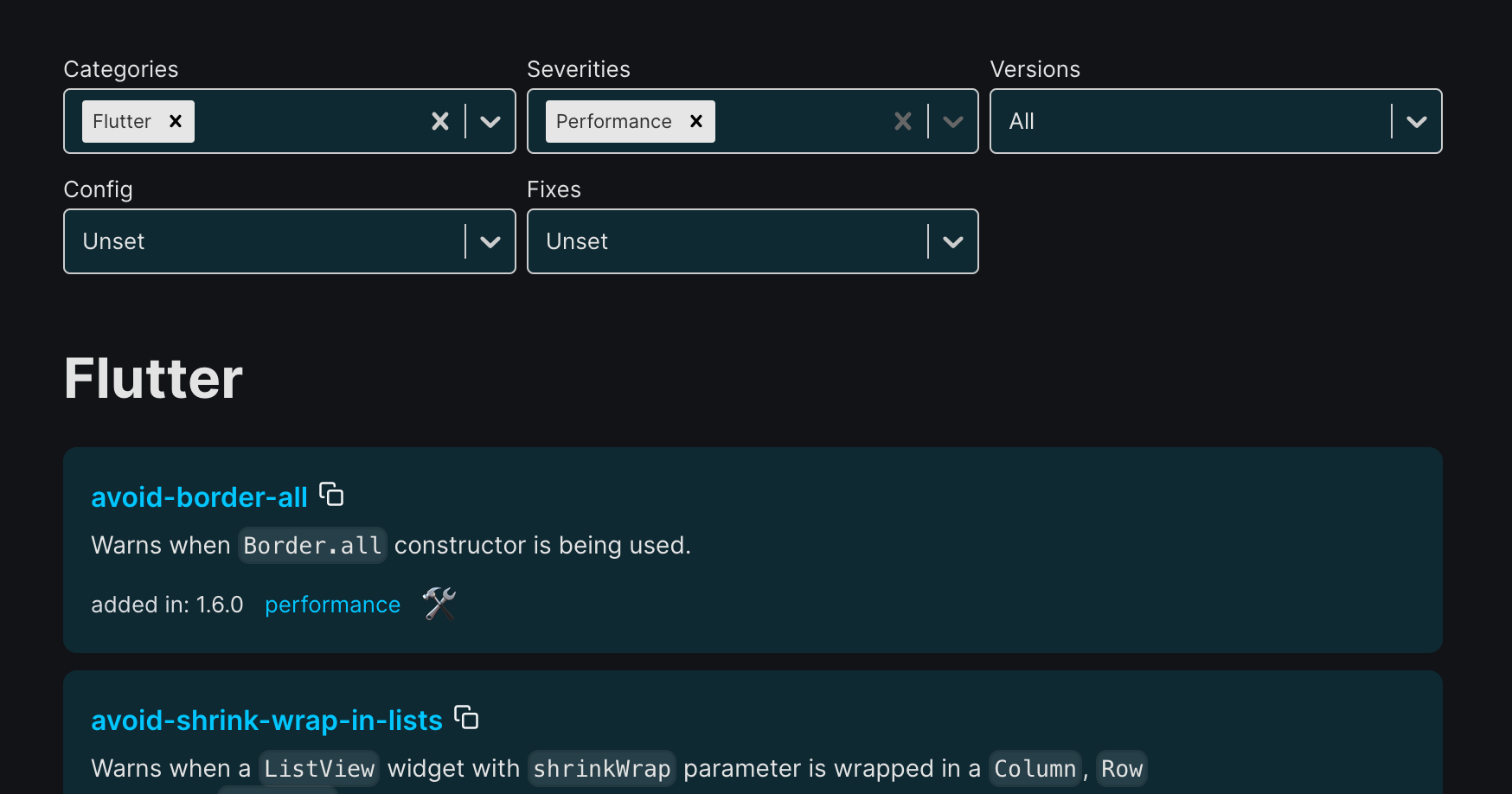Click the Fixes label
Screen dimensions: 1512x794
554,189
